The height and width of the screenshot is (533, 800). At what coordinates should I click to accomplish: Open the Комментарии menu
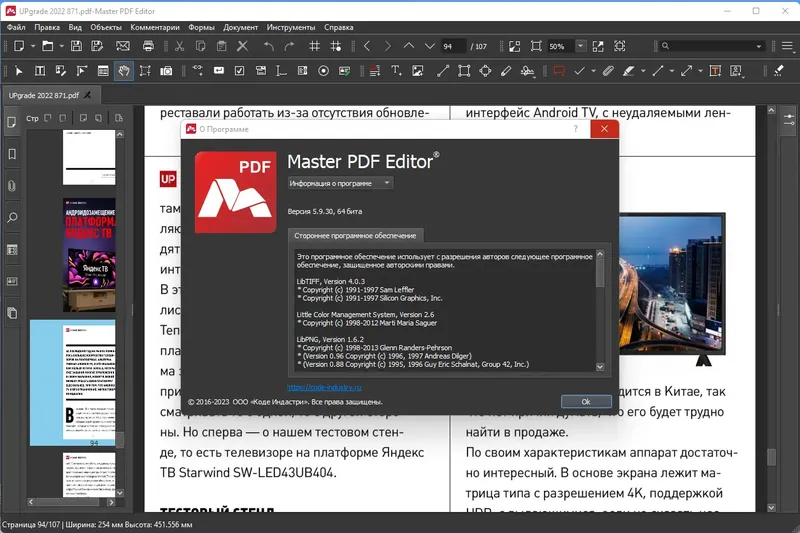[155, 27]
